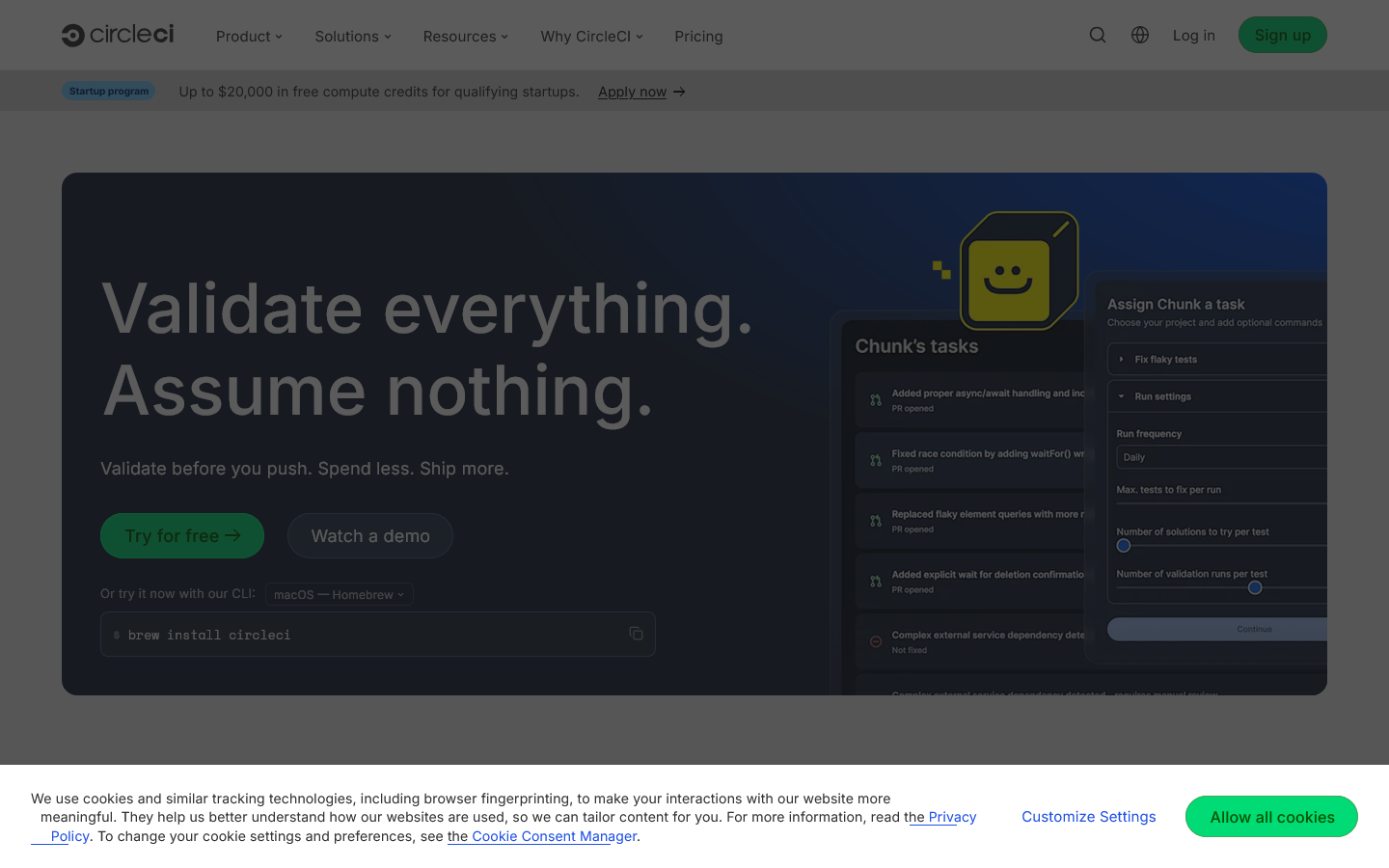
Task: Click the 'Assign Chunk a task' heading
Action: (1176, 304)
